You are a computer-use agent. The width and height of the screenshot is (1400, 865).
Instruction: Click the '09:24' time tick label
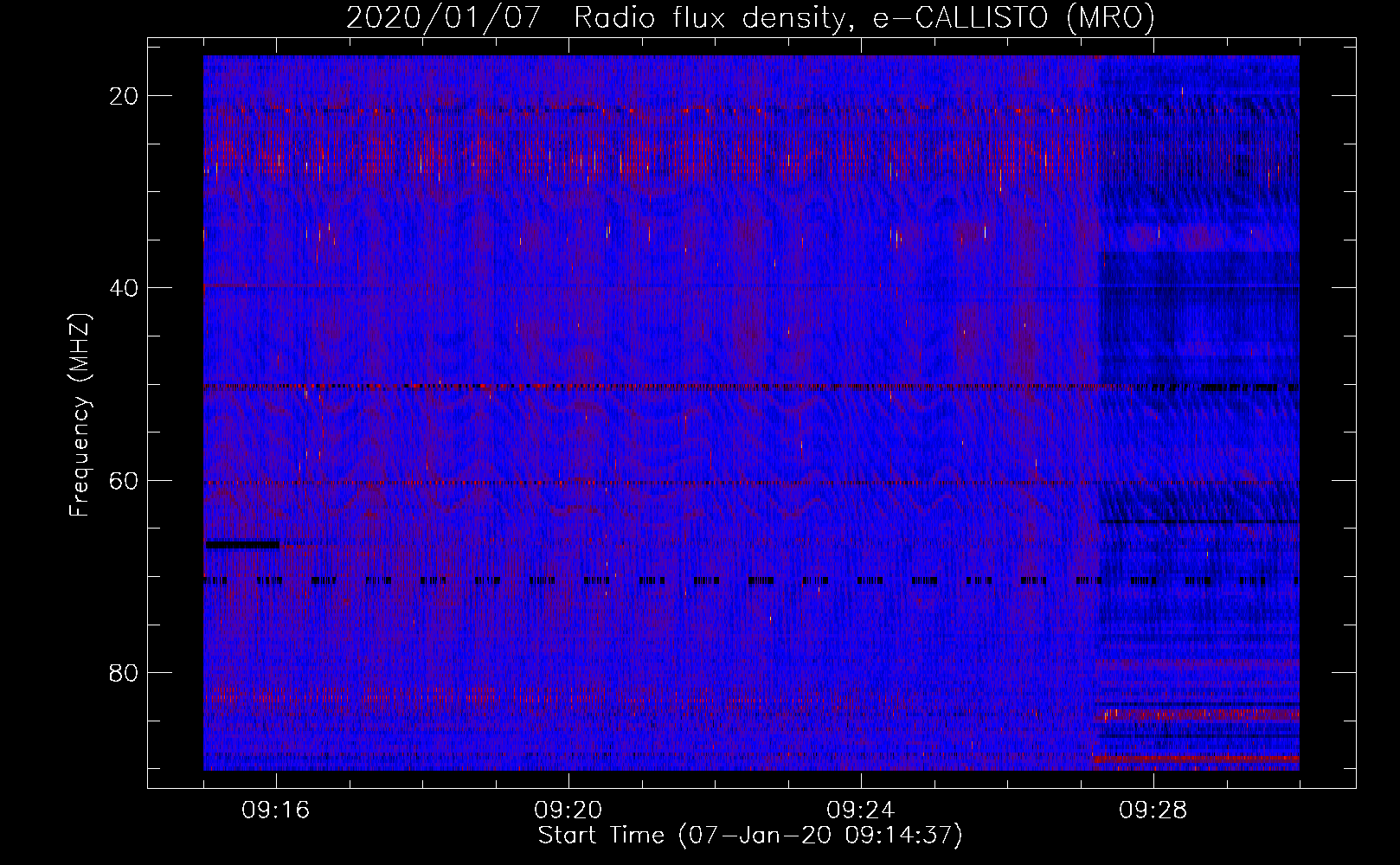[861, 811]
